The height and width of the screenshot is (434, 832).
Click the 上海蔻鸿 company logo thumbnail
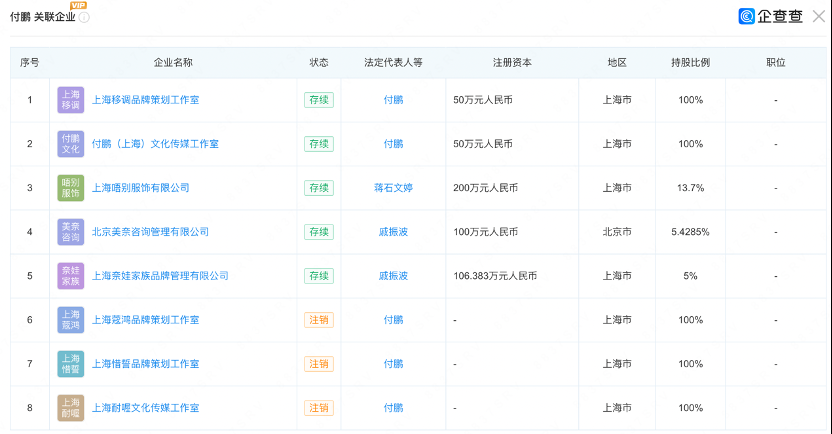coord(71,320)
